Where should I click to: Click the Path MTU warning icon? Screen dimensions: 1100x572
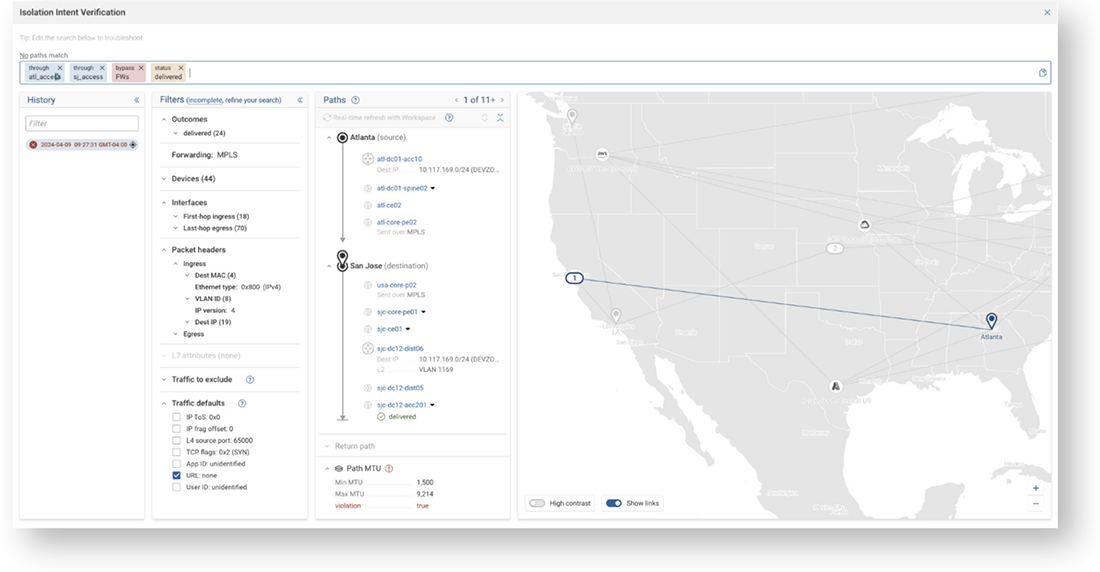389,468
